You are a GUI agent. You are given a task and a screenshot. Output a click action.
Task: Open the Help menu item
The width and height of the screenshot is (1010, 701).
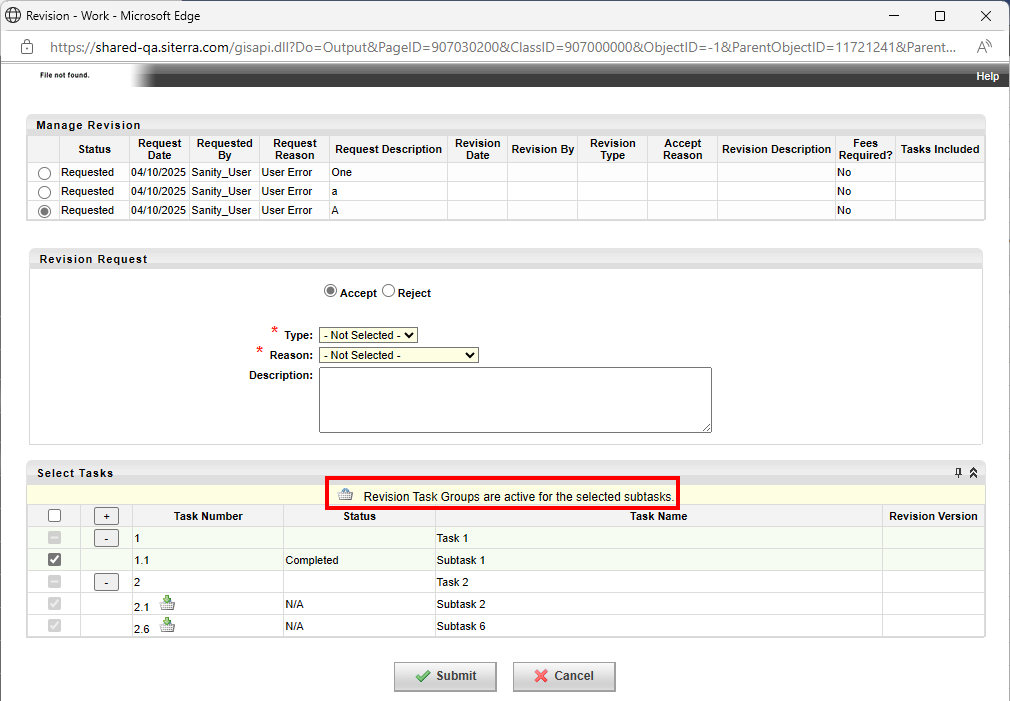(987, 76)
